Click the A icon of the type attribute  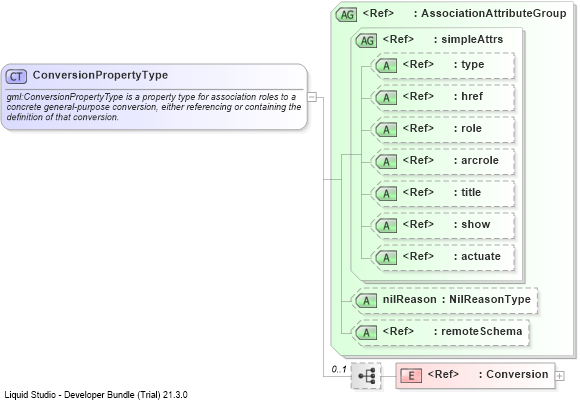tap(386, 65)
